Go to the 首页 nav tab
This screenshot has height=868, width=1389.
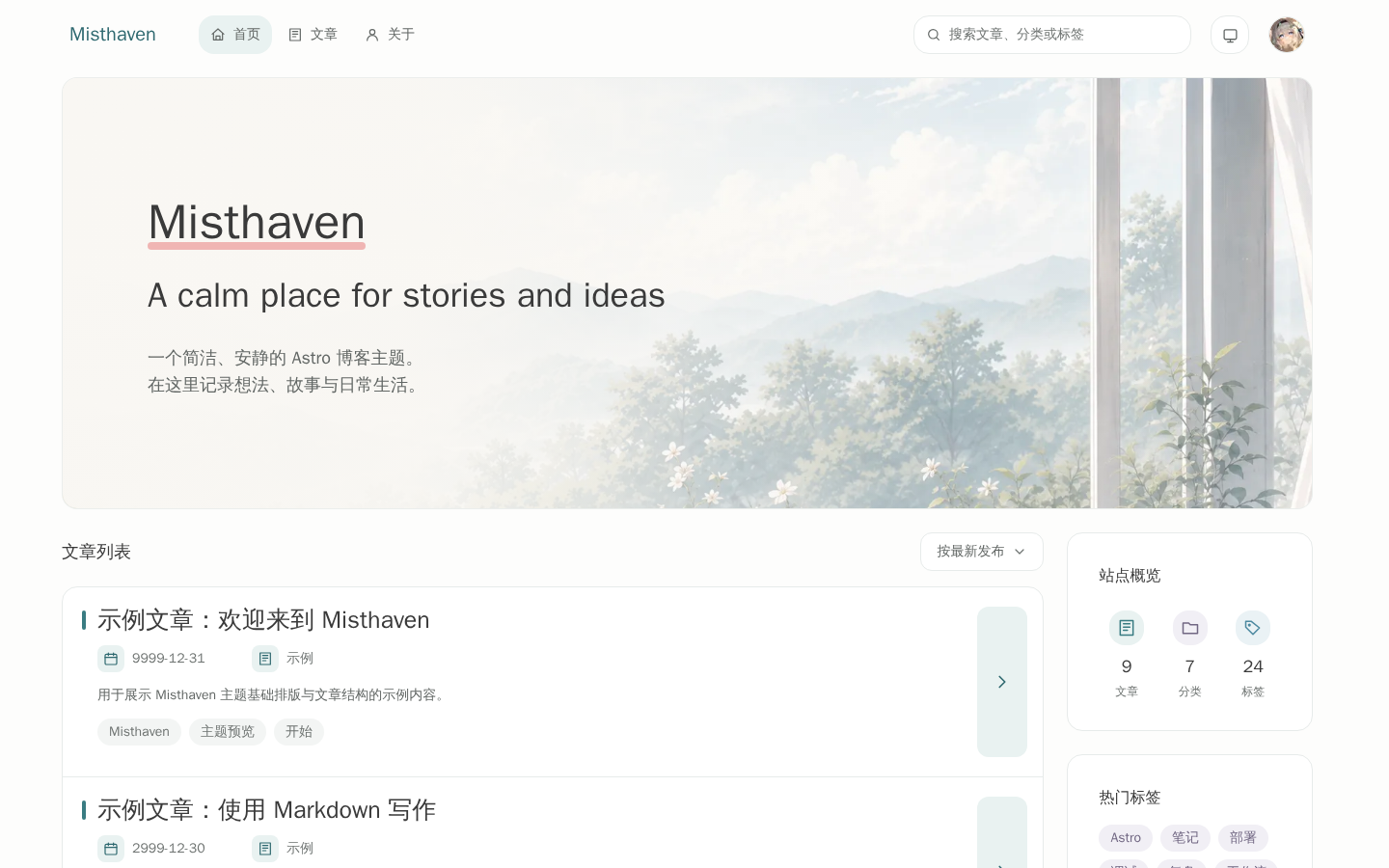[x=235, y=35]
